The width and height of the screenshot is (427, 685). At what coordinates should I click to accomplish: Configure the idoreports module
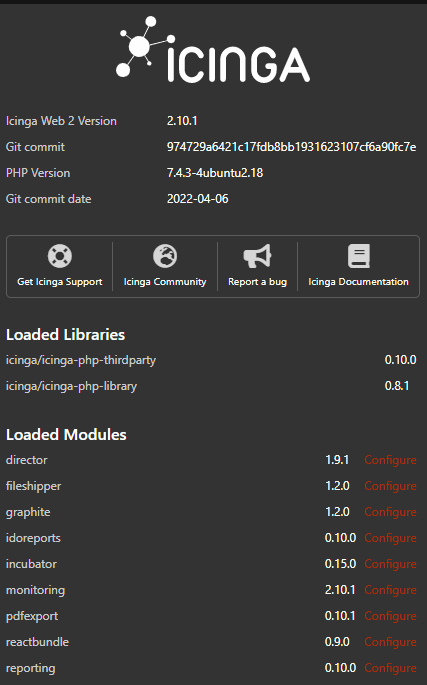pyautogui.click(x=390, y=538)
